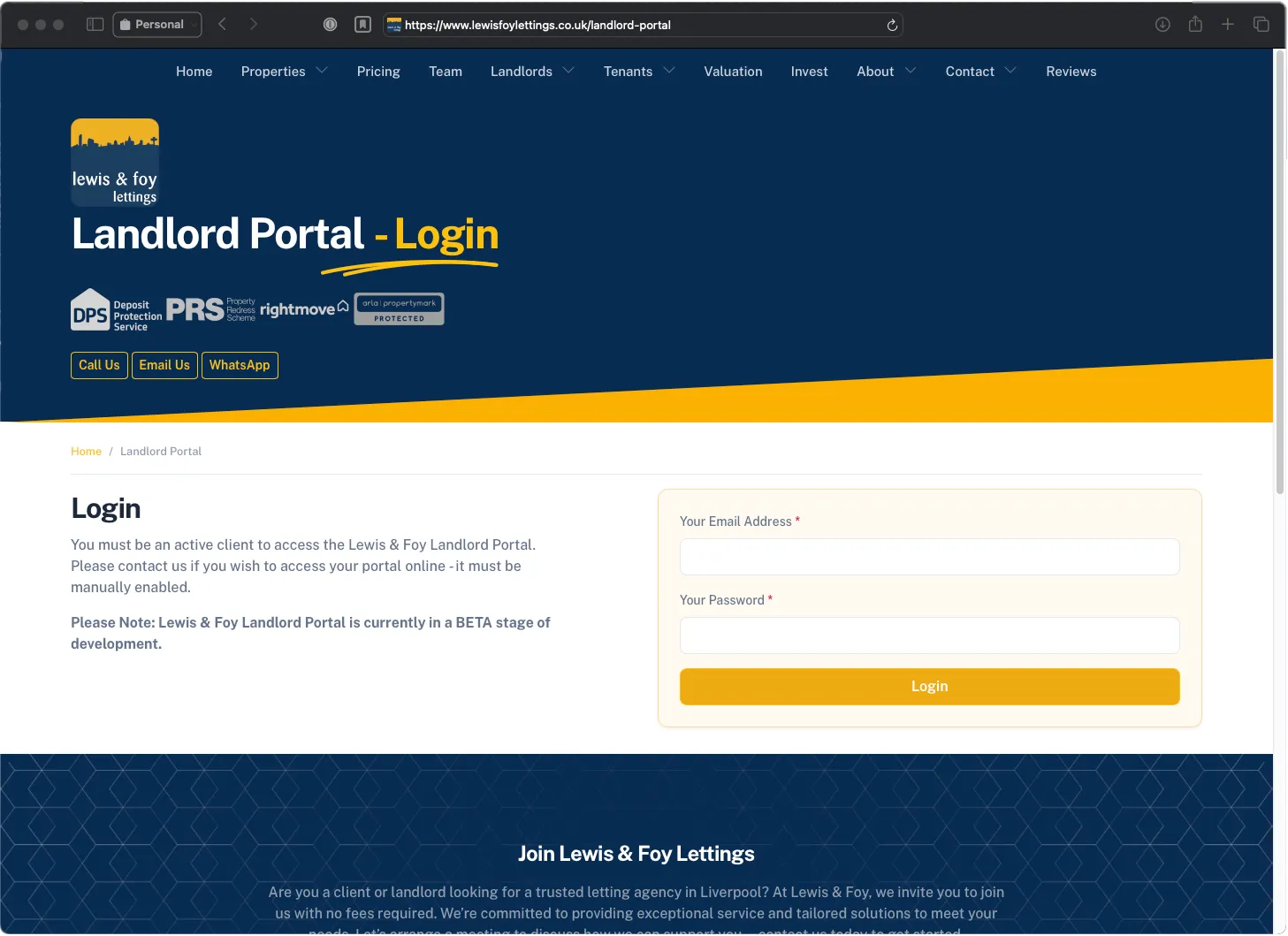
Task: Open the Tenants dropdown menu
Action: [x=638, y=72]
